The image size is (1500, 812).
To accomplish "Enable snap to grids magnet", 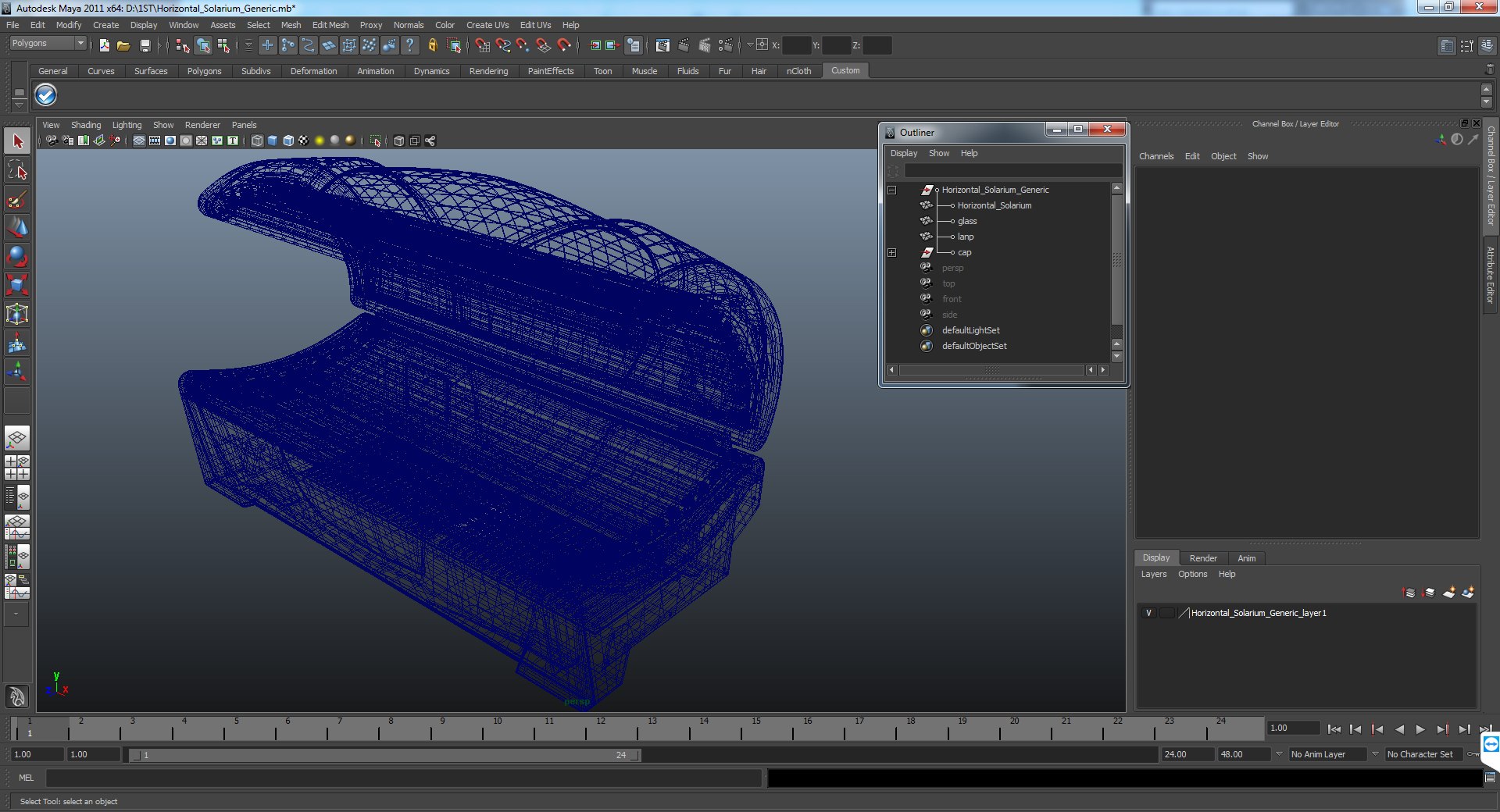I will (483, 45).
